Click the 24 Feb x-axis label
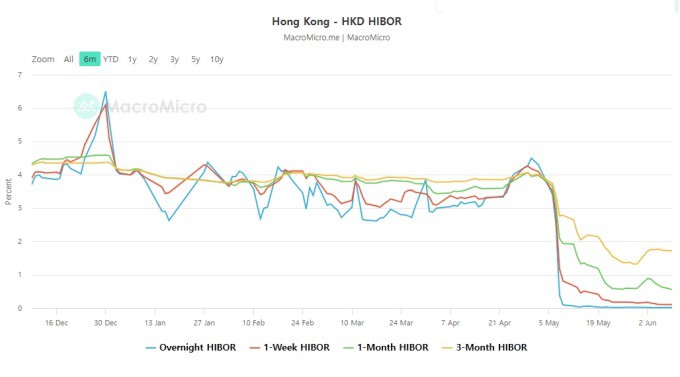 click(302, 323)
